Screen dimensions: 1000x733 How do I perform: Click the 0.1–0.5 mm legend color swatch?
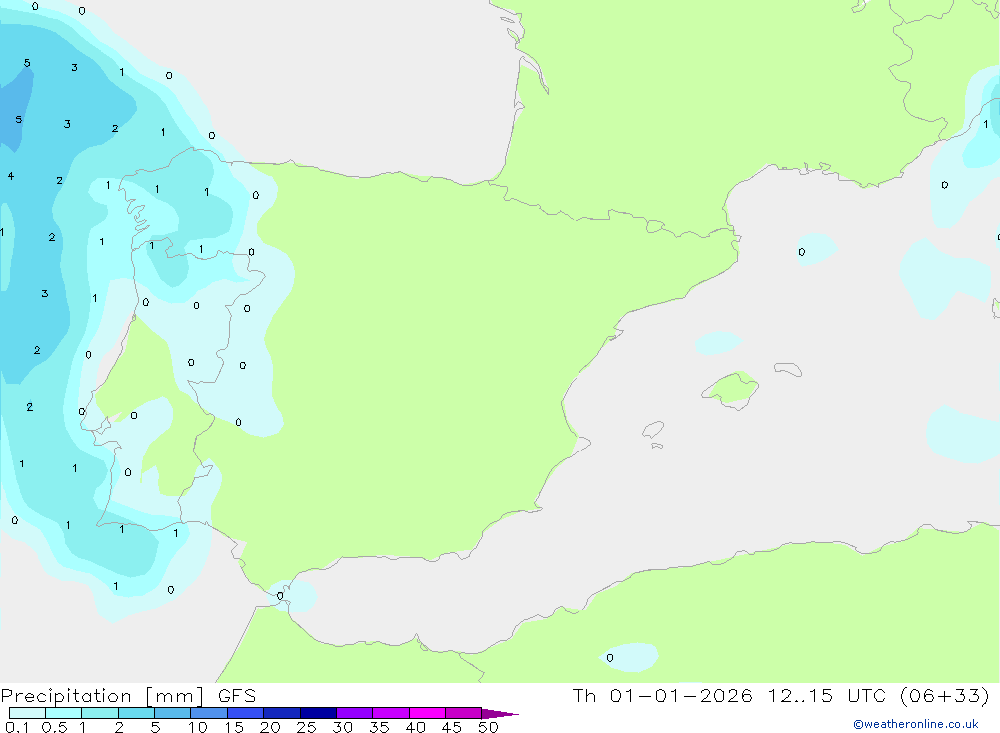click(x=27, y=713)
